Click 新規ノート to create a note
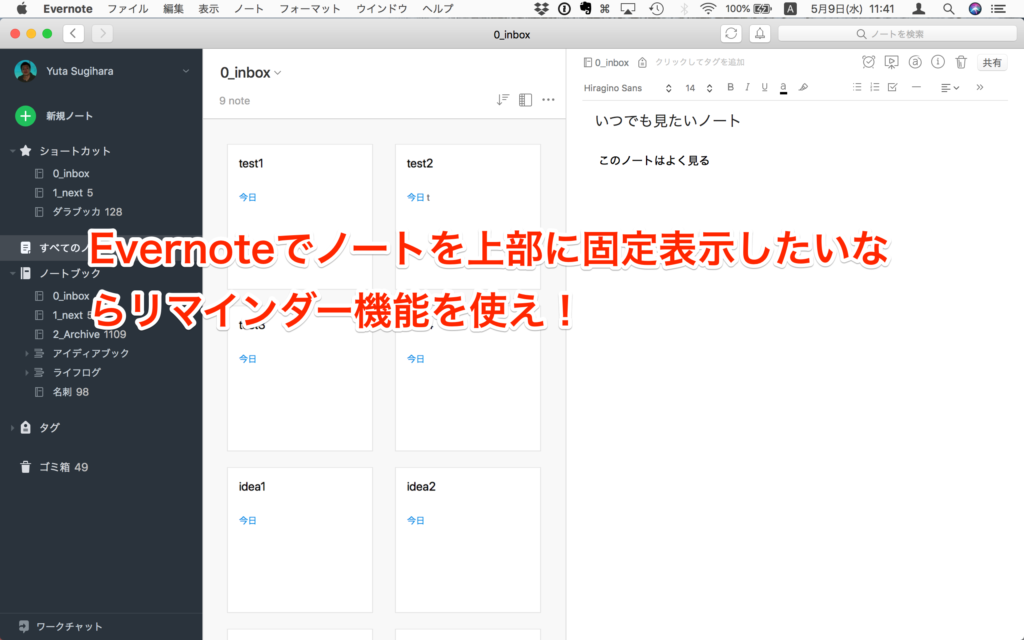The image size is (1024, 640). coord(69,116)
